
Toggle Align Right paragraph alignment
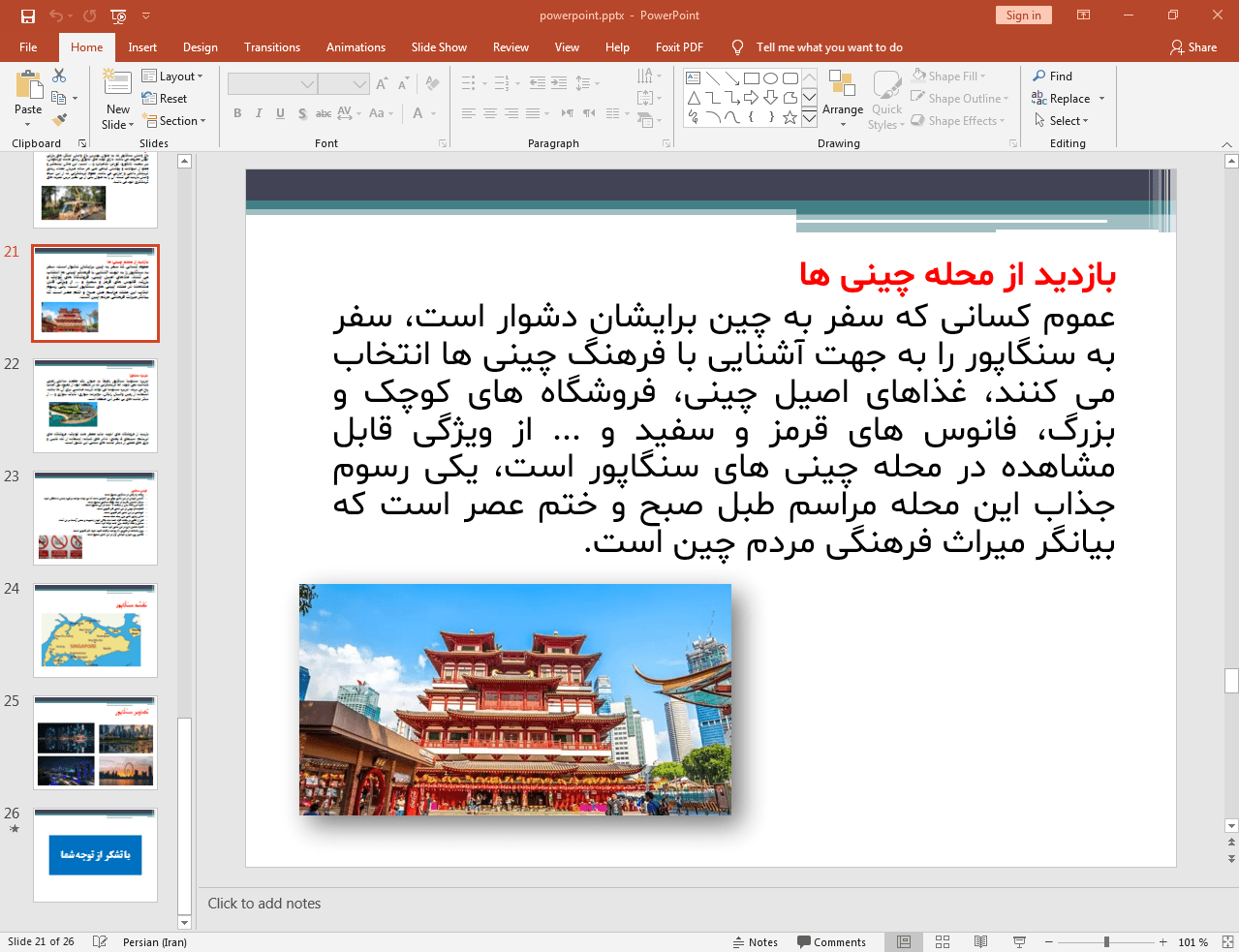point(511,113)
